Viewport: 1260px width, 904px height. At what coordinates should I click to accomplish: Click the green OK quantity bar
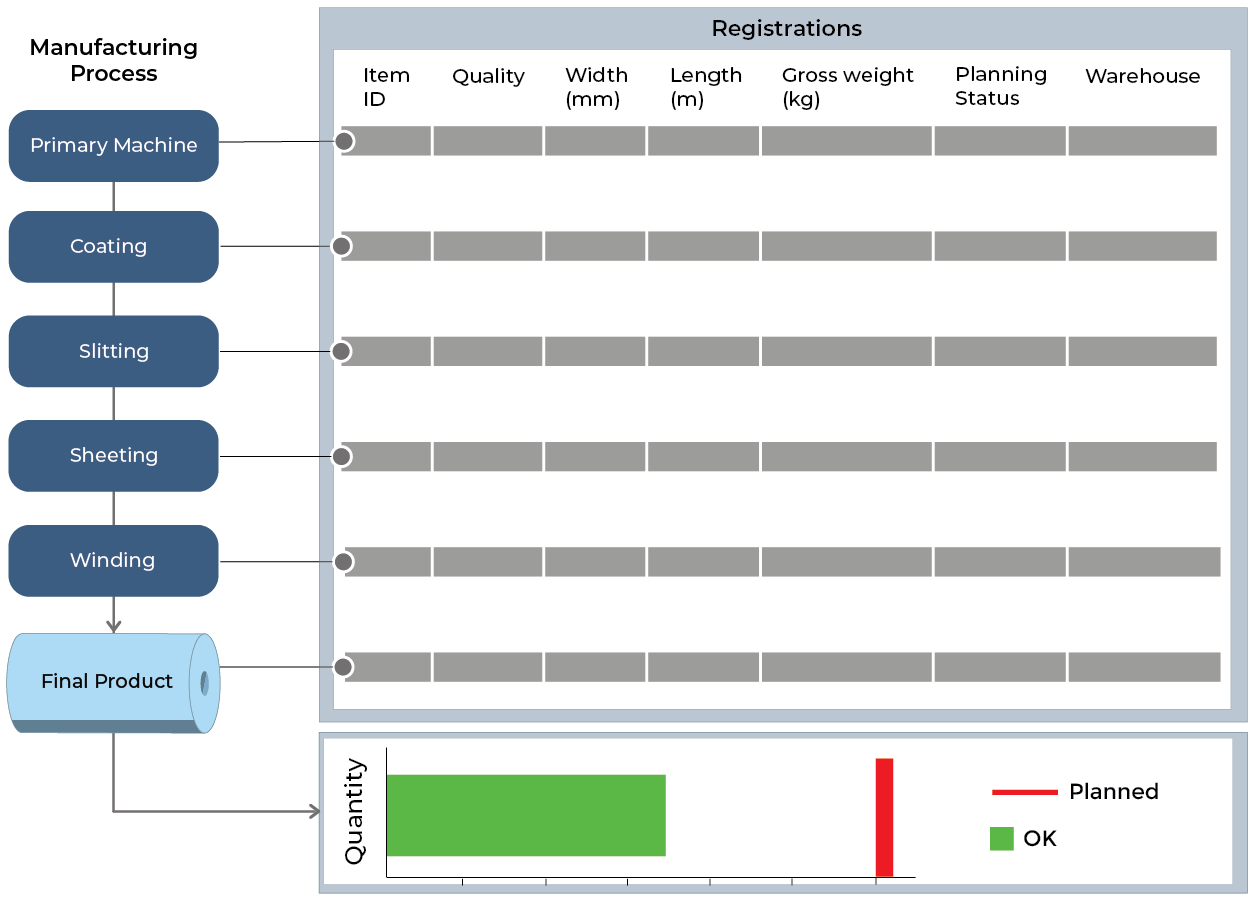(x=525, y=815)
